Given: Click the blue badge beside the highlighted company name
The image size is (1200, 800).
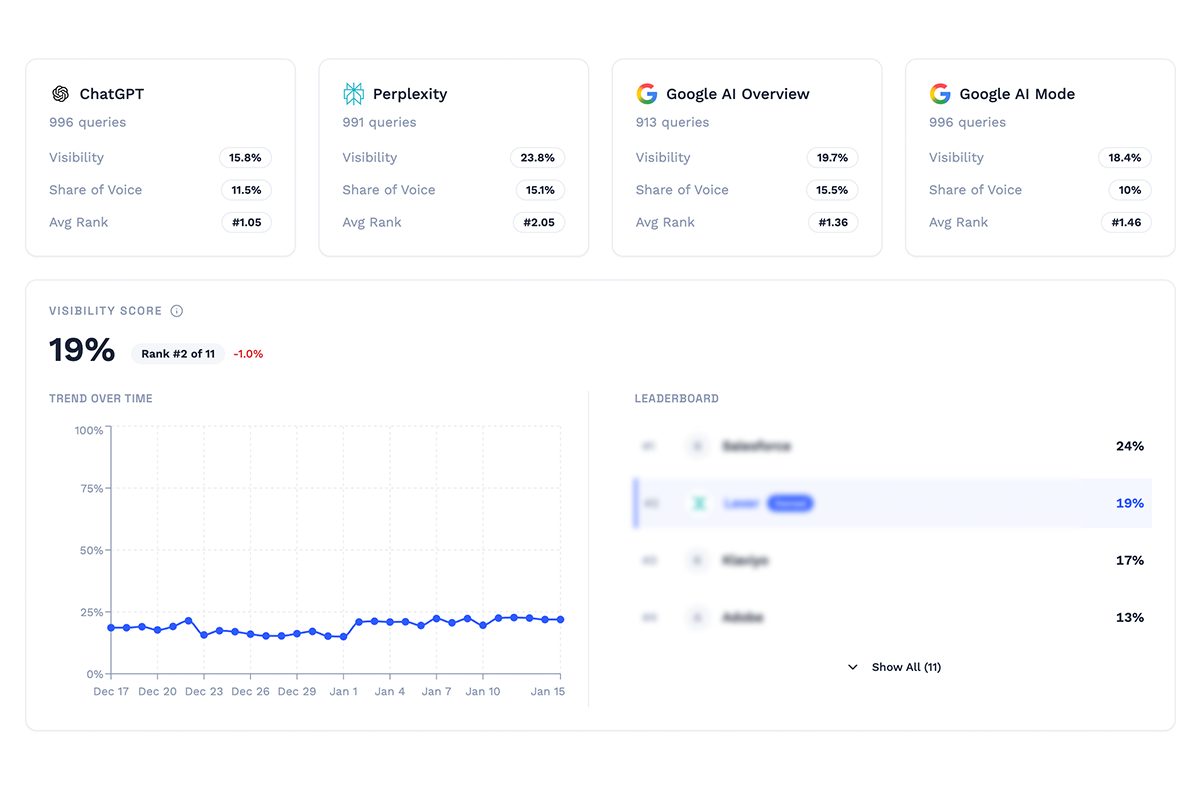Looking at the screenshot, I should coord(790,503).
